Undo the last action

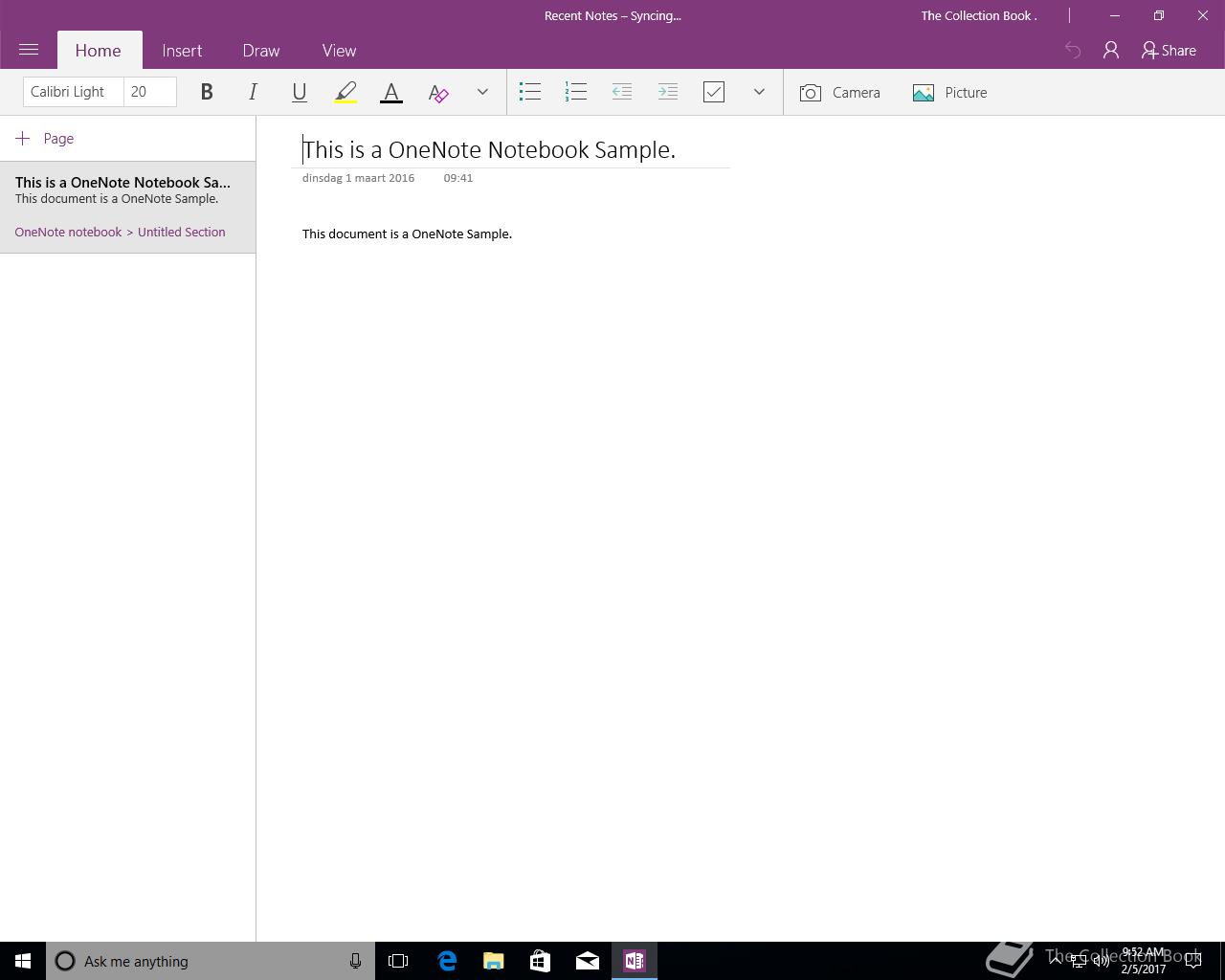[1073, 50]
